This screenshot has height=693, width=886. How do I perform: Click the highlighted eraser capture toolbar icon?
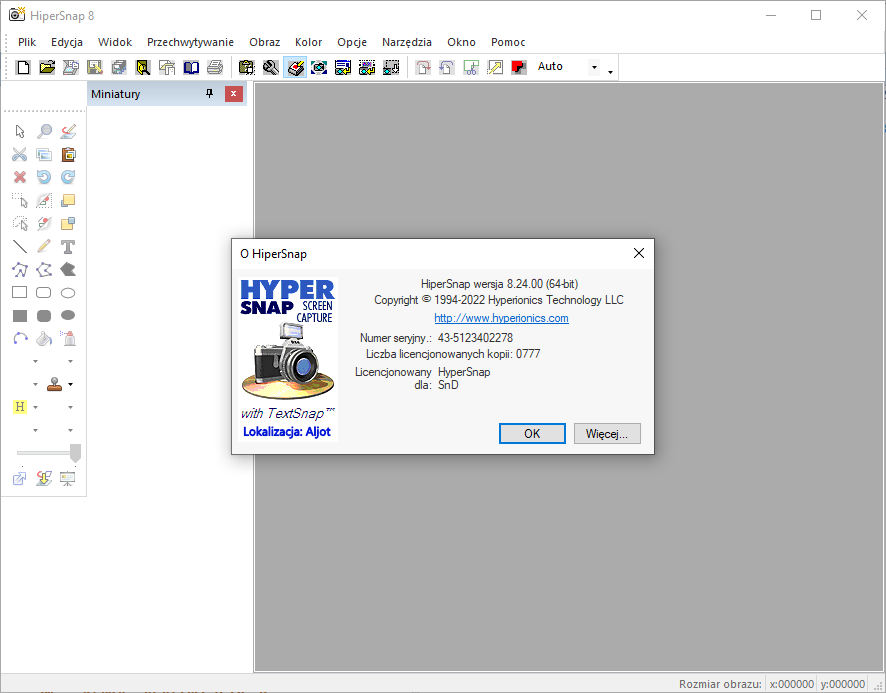(295, 68)
